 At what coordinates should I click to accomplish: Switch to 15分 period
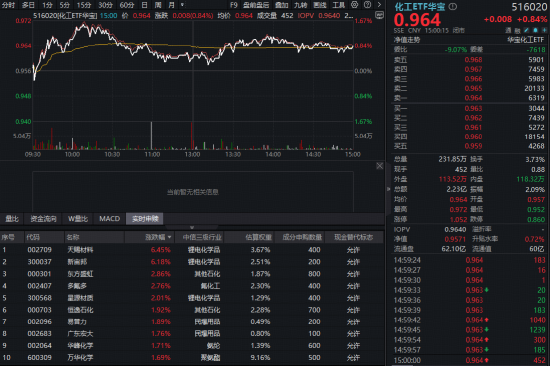point(84,5)
